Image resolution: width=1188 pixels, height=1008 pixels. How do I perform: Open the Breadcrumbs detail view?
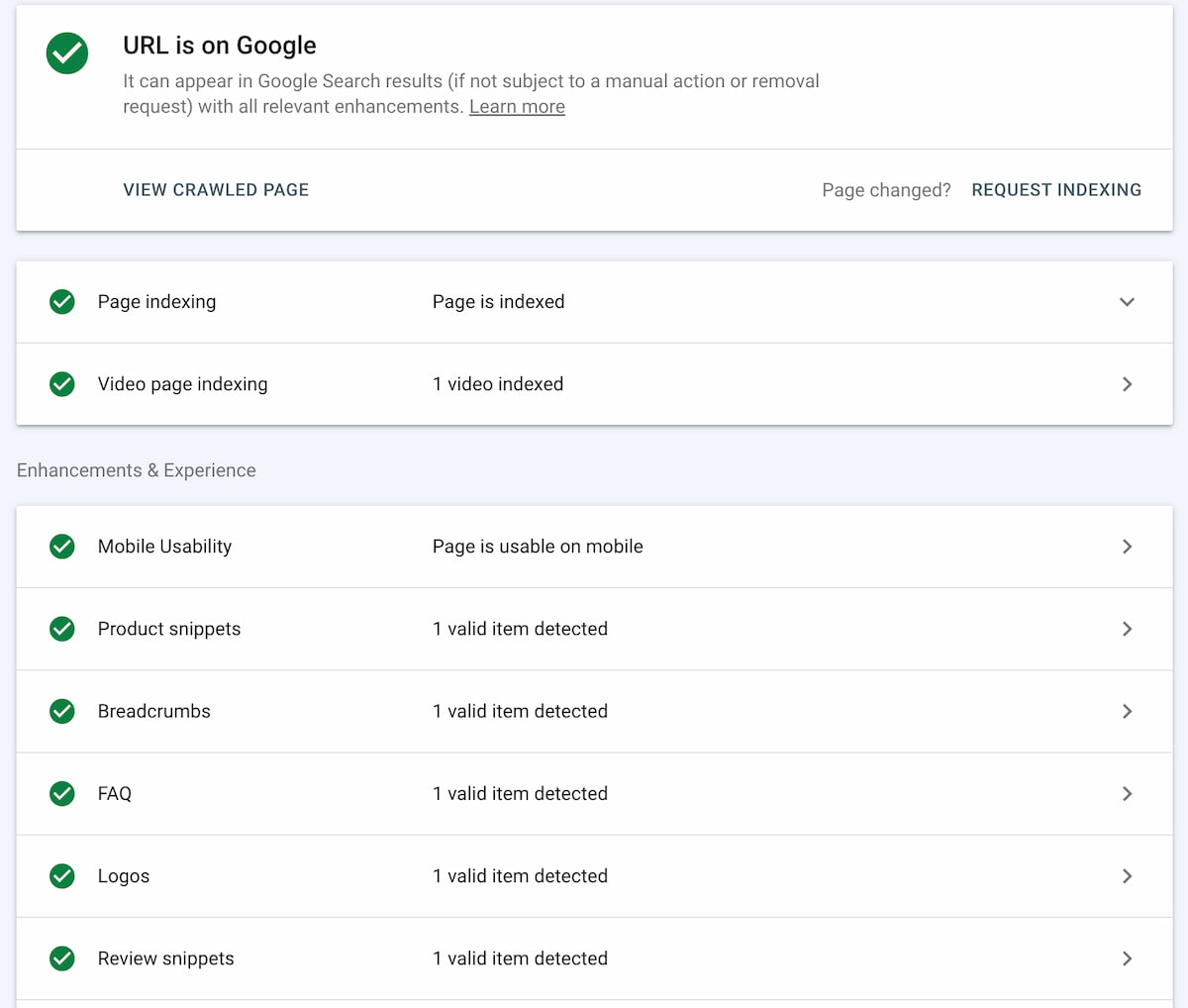point(1127,711)
